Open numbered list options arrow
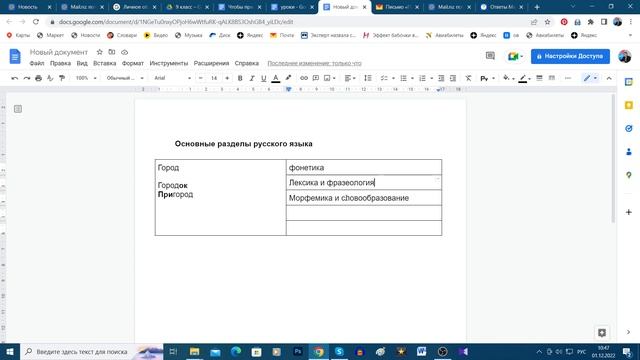Screen dimensions: 640x360 click(x=431, y=78)
